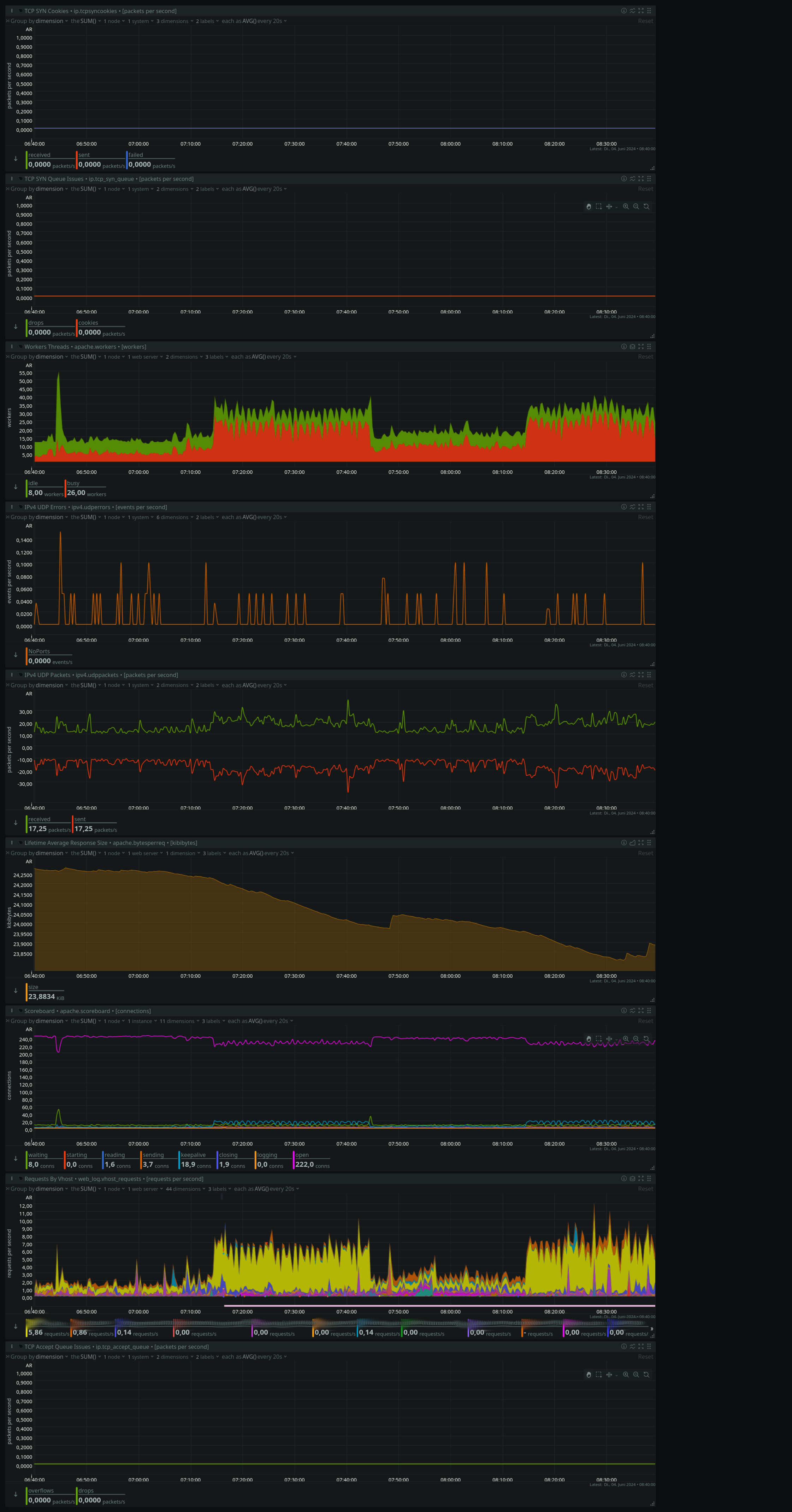Click legend scroll arrow at right of Requests By Vhost
Image resolution: width=792 pixels, height=1512 pixels.
(x=652, y=1329)
